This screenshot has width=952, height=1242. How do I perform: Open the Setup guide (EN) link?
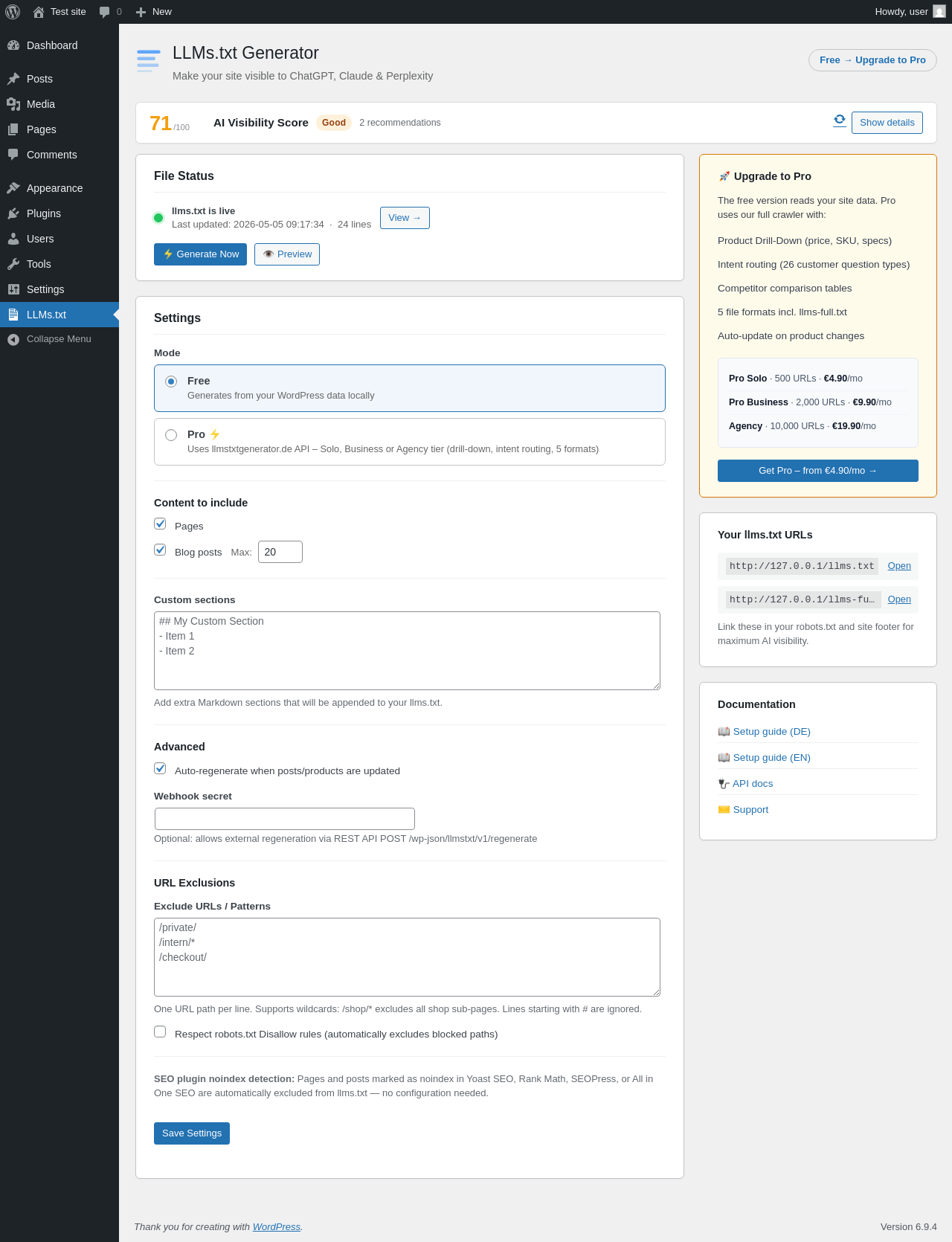tap(771, 758)
